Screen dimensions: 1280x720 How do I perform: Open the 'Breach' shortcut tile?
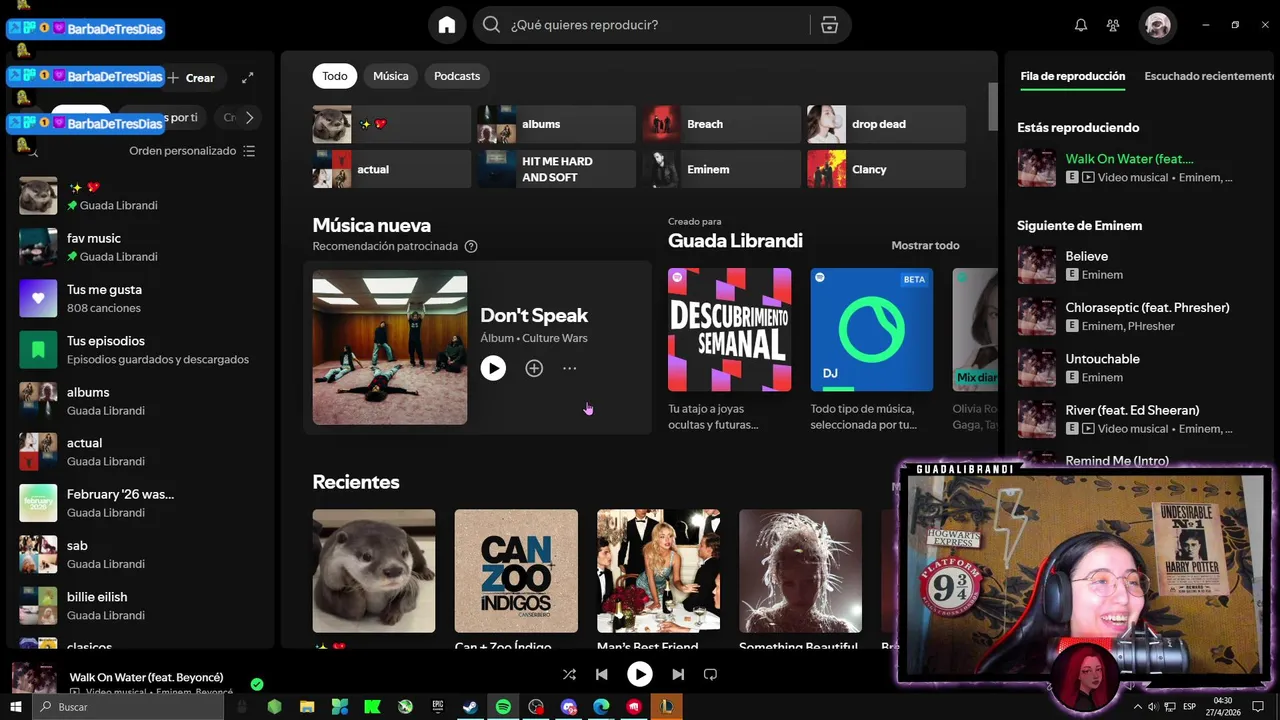[x=721, y=124]
